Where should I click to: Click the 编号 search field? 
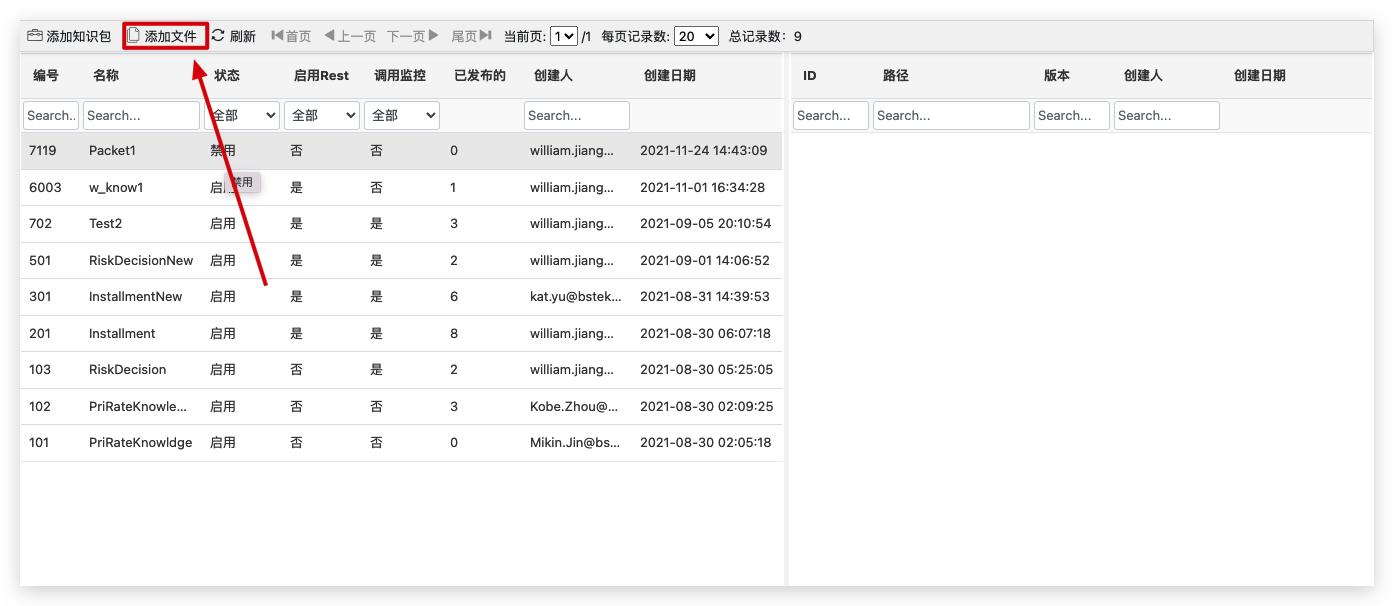click(x=51, y=116)
